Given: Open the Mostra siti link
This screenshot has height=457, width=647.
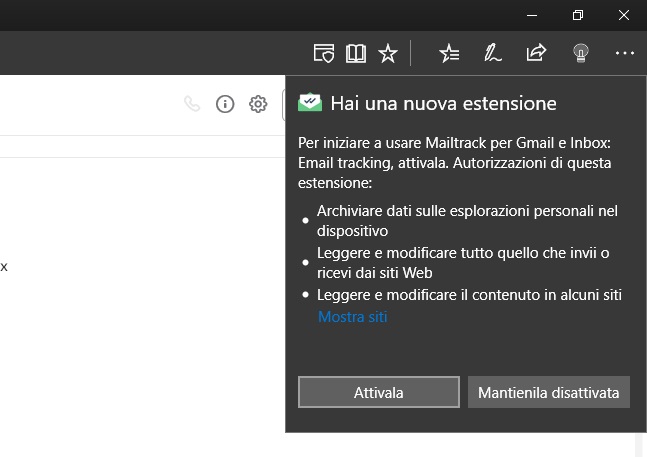Looking at the screenshot, I should [352, 317].
